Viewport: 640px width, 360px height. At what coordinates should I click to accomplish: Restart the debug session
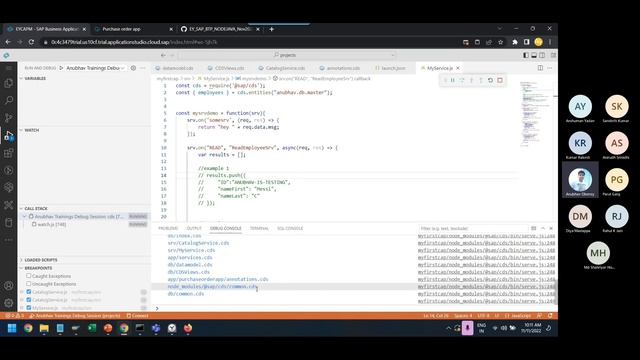coord(490,80)
